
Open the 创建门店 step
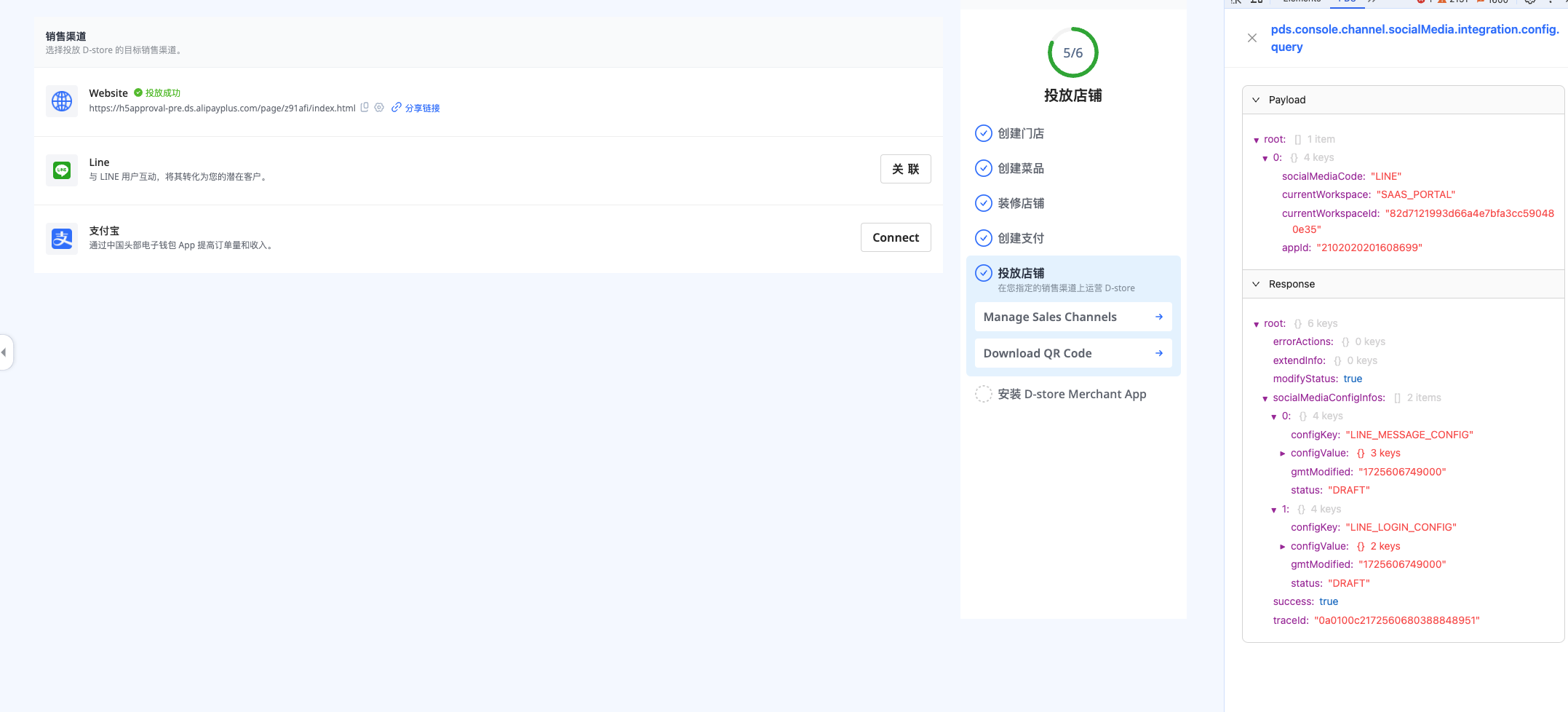pyautogui.click(x=1021, y=133)
